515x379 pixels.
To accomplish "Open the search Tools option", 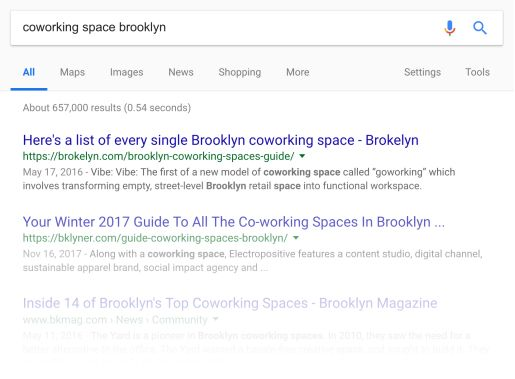I will click(x=477, y=72).
